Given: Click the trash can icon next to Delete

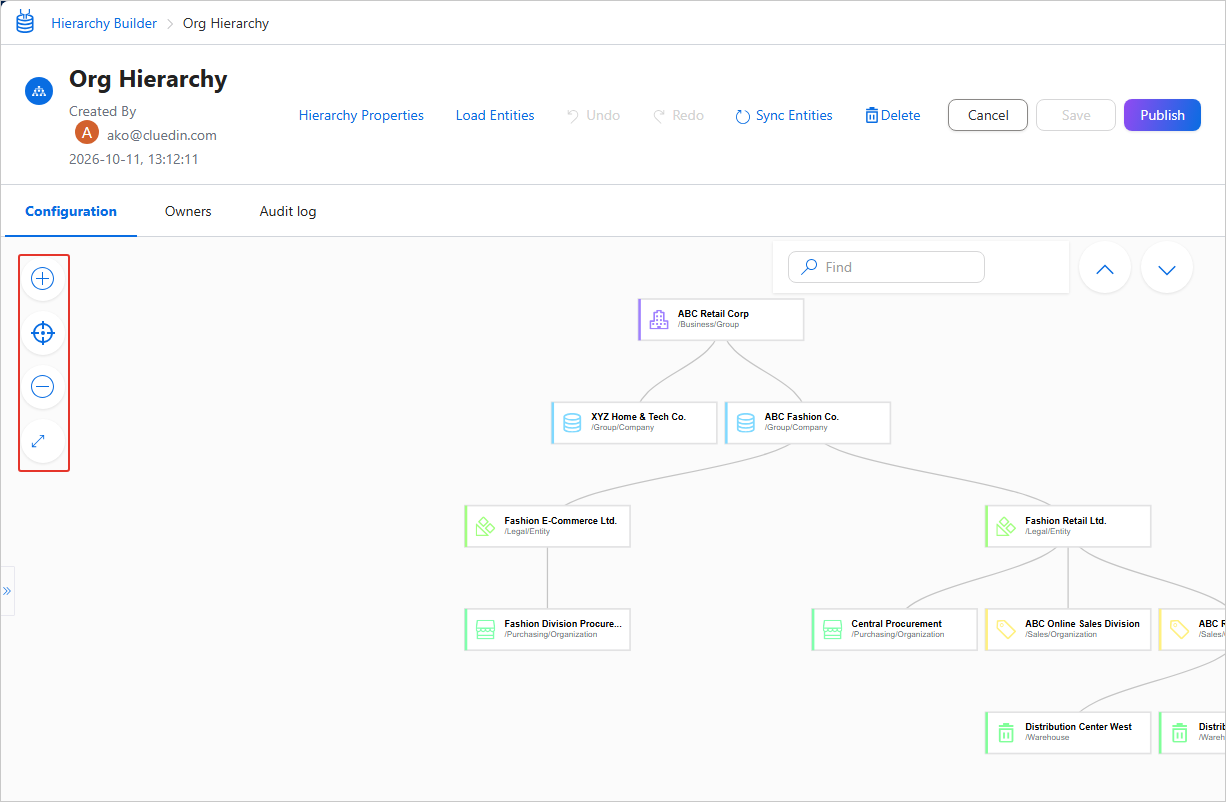Looking at the screenshot, I should 872,115.
